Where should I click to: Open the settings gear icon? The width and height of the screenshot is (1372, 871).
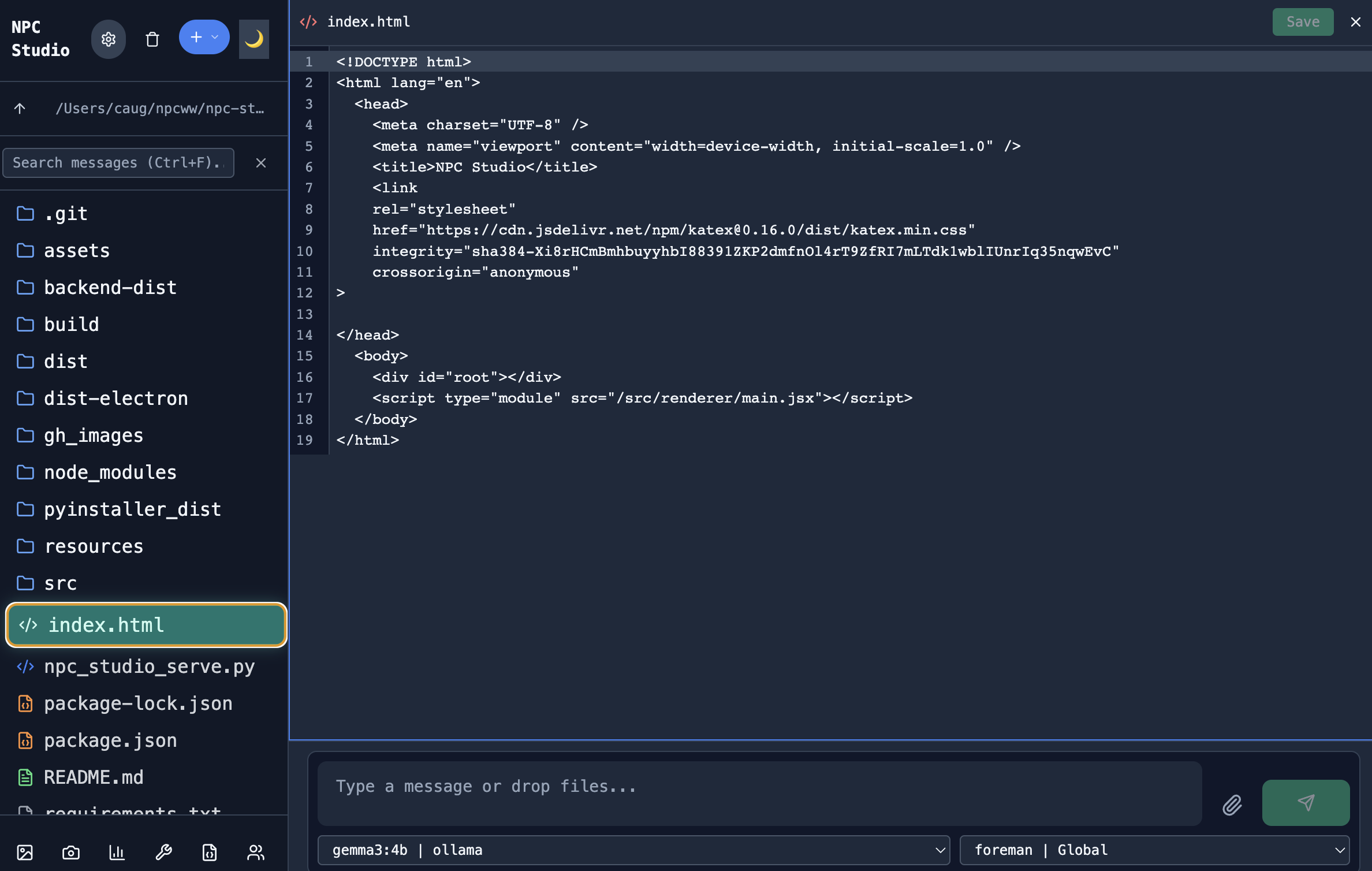click(x=108, y=39)
